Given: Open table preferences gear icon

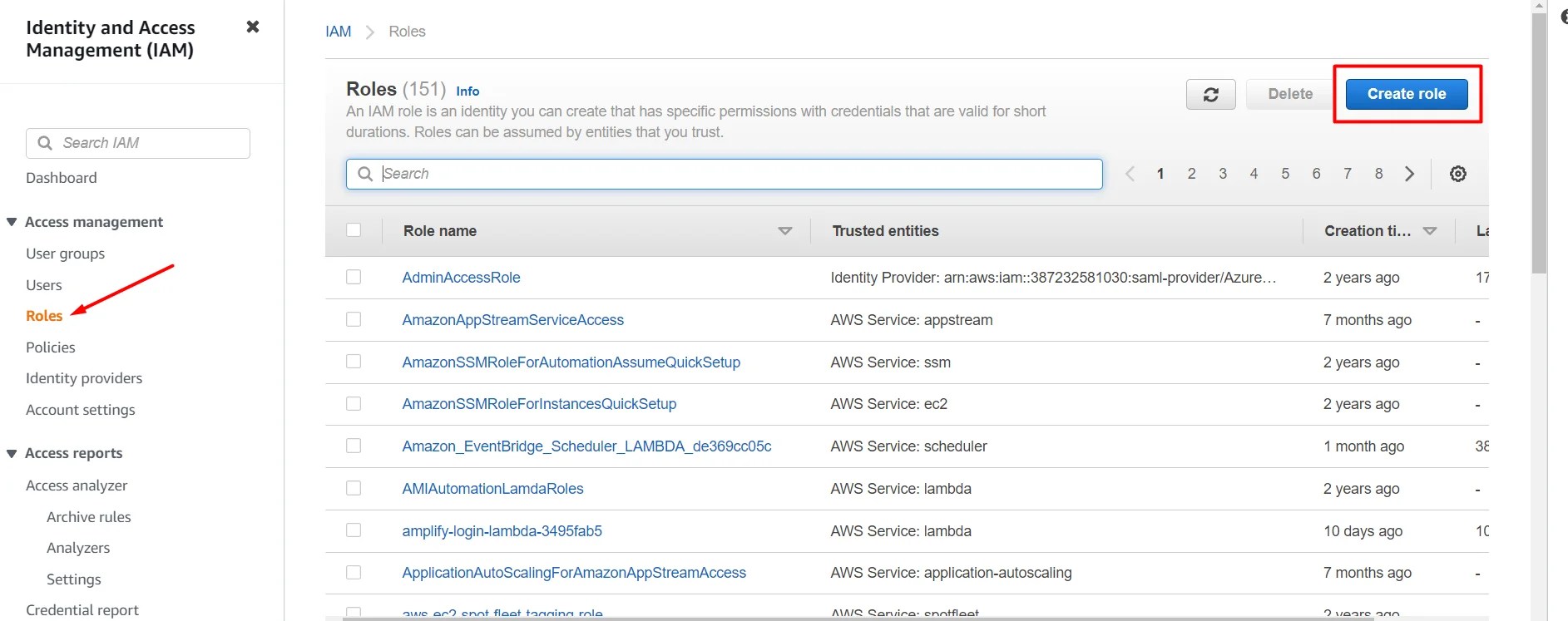Looking at the screenshot, I should [1457, 174].
